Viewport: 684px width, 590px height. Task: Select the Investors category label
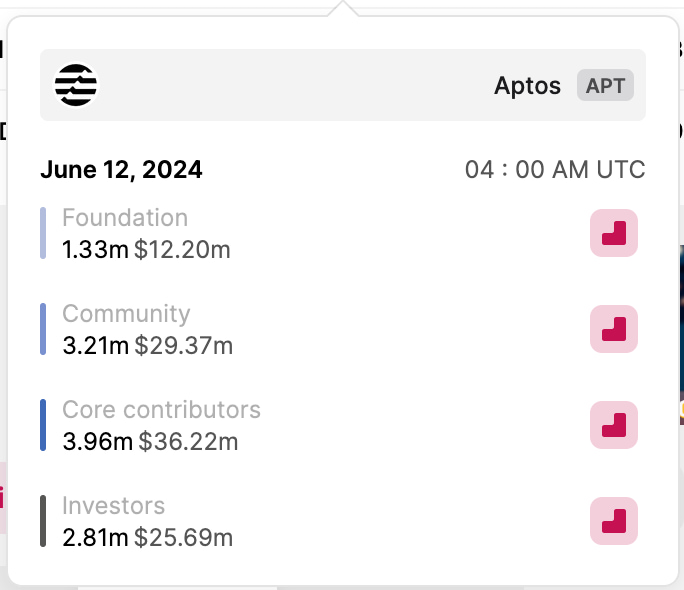click(113, 505)
